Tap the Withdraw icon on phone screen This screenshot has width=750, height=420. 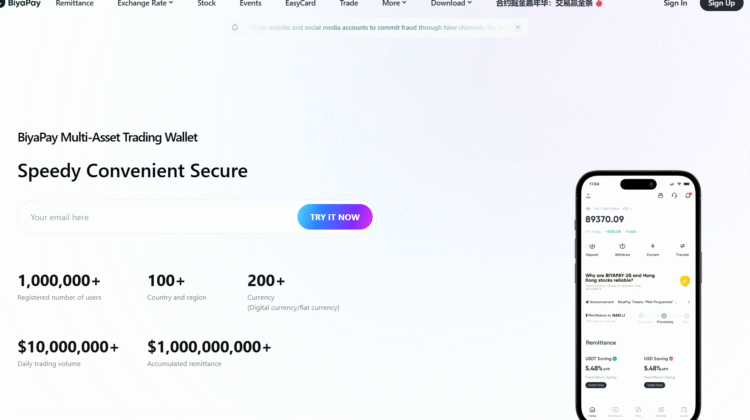(x=622, y=247)
